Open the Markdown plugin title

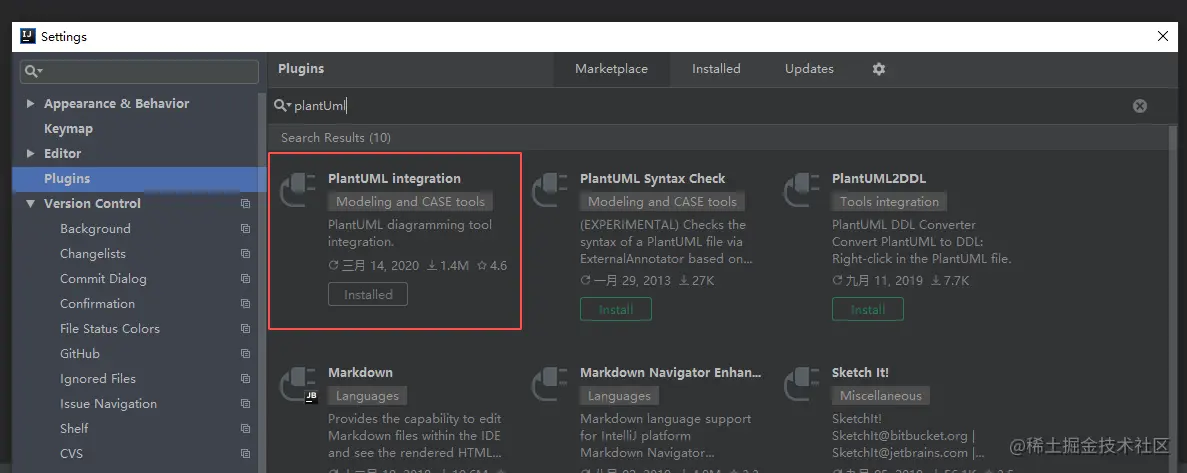pyautogui.click(x=360, y=372)
